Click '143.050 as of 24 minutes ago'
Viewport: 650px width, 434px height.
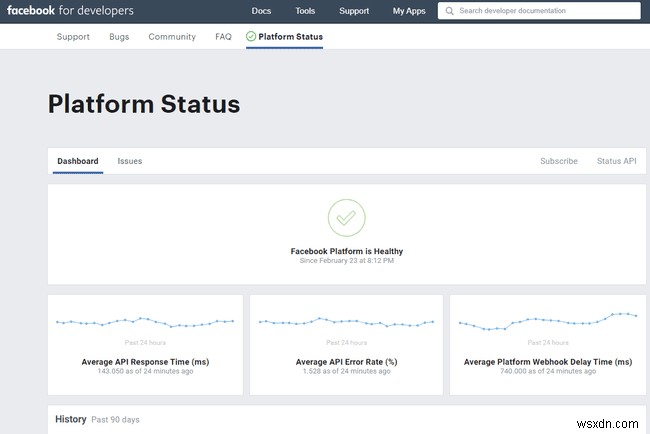[x=145, y=371]
